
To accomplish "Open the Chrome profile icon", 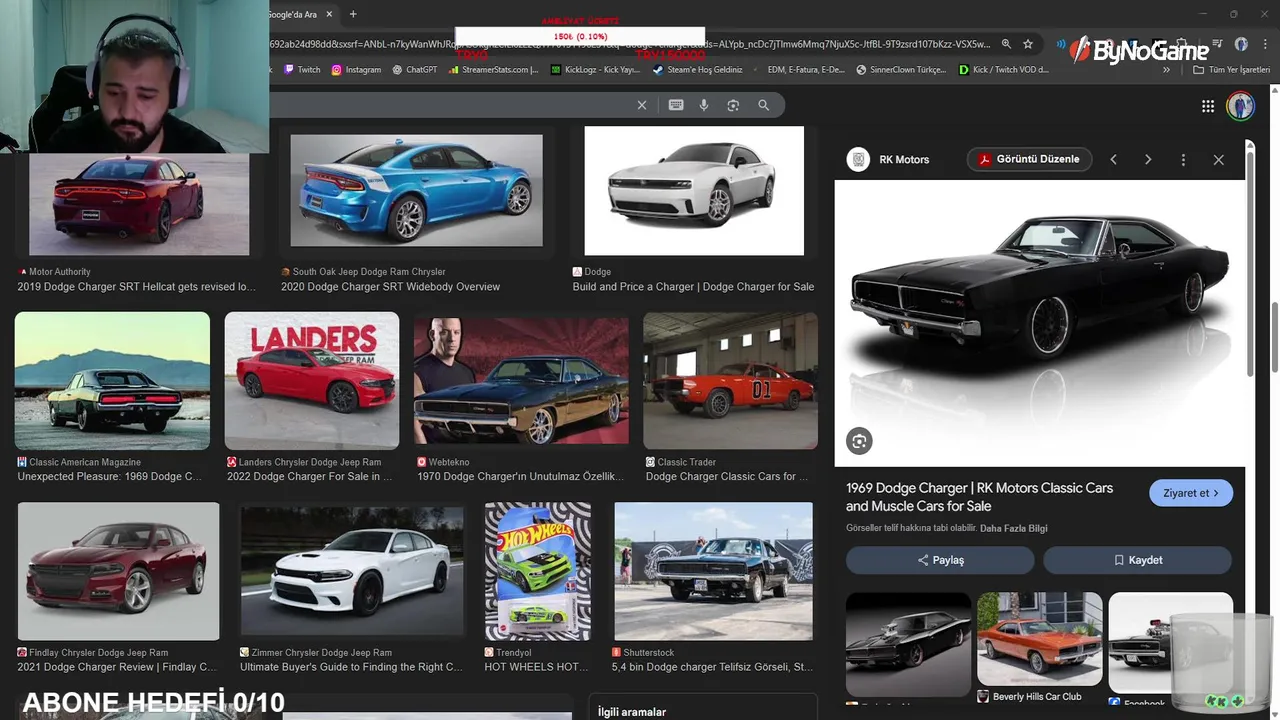I will tap(1241, 44).
